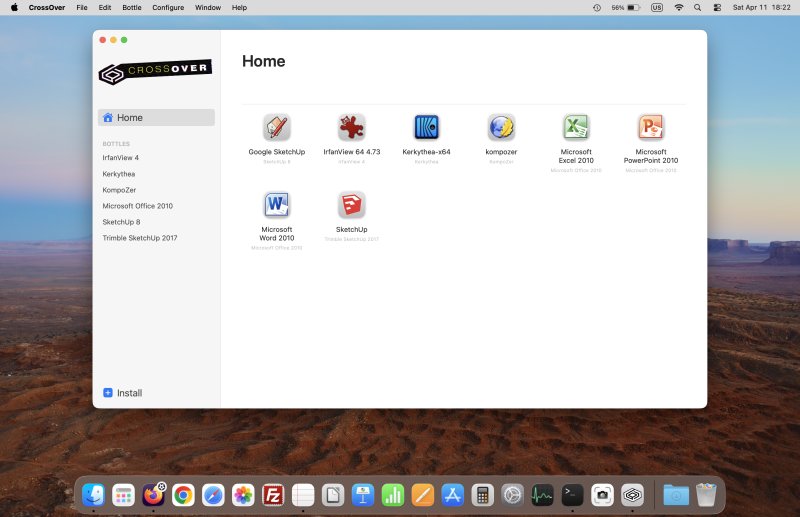Click the red SketchUp 2017 icon
The image size is (800, 517).
(x=351, y=205)
